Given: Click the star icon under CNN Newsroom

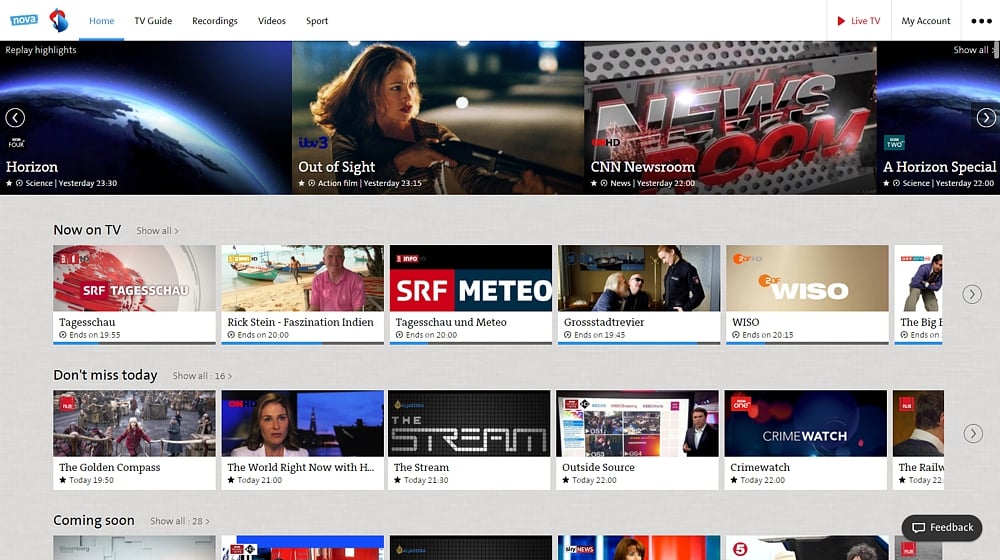Looking at the screenshot, I should 594,183.
